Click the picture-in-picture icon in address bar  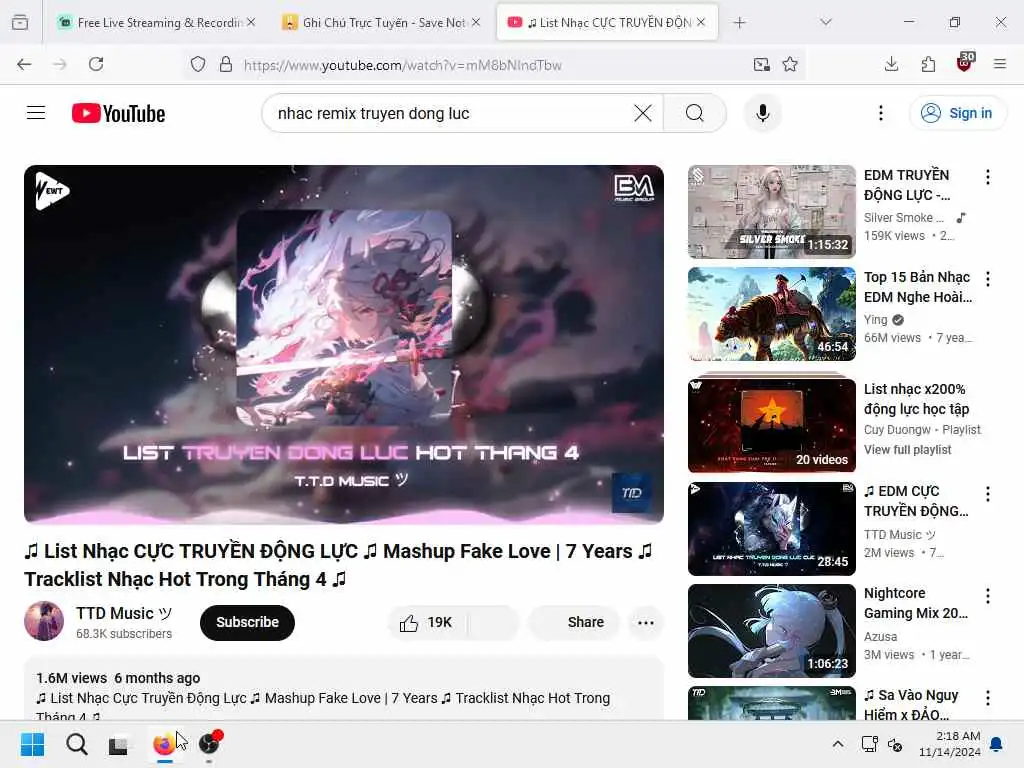761,64
